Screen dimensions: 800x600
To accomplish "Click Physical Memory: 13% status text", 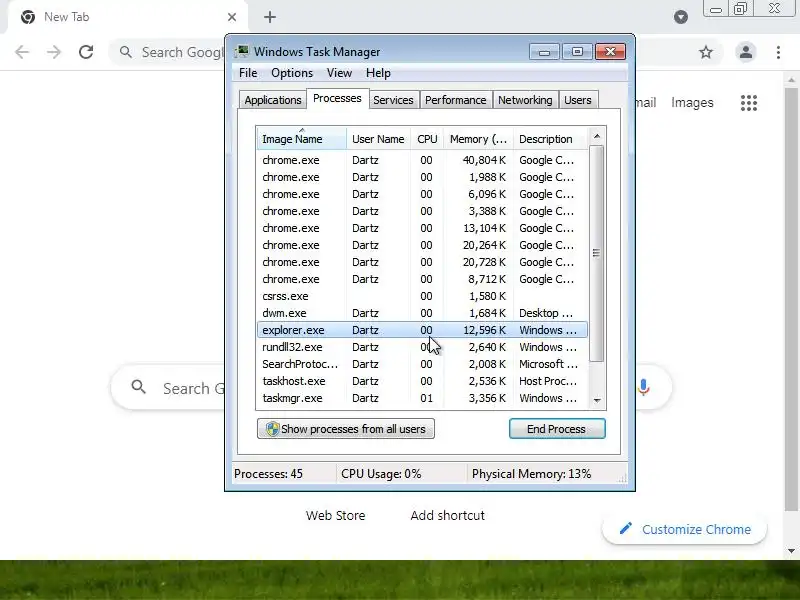I will [x=531, y=474].
